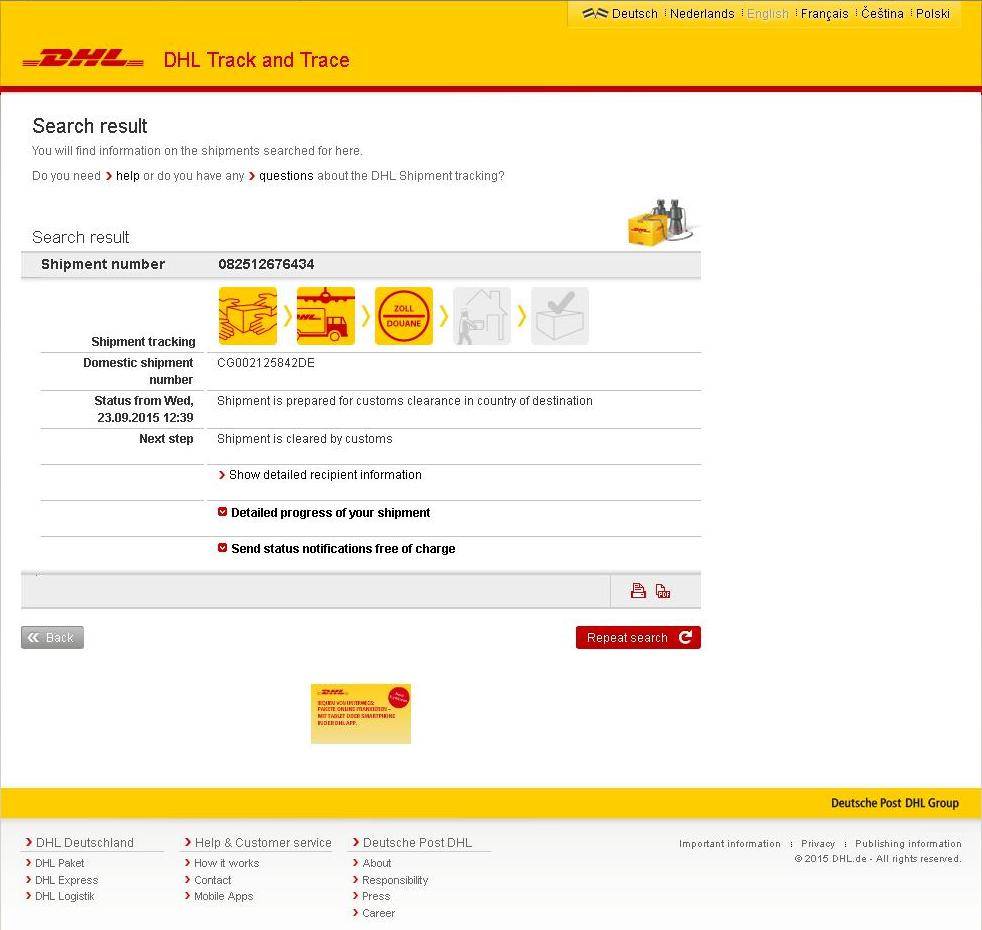This screenshot has width=982, height=930.
Task: Open the Privacy footer link
Action: [818, 844]
